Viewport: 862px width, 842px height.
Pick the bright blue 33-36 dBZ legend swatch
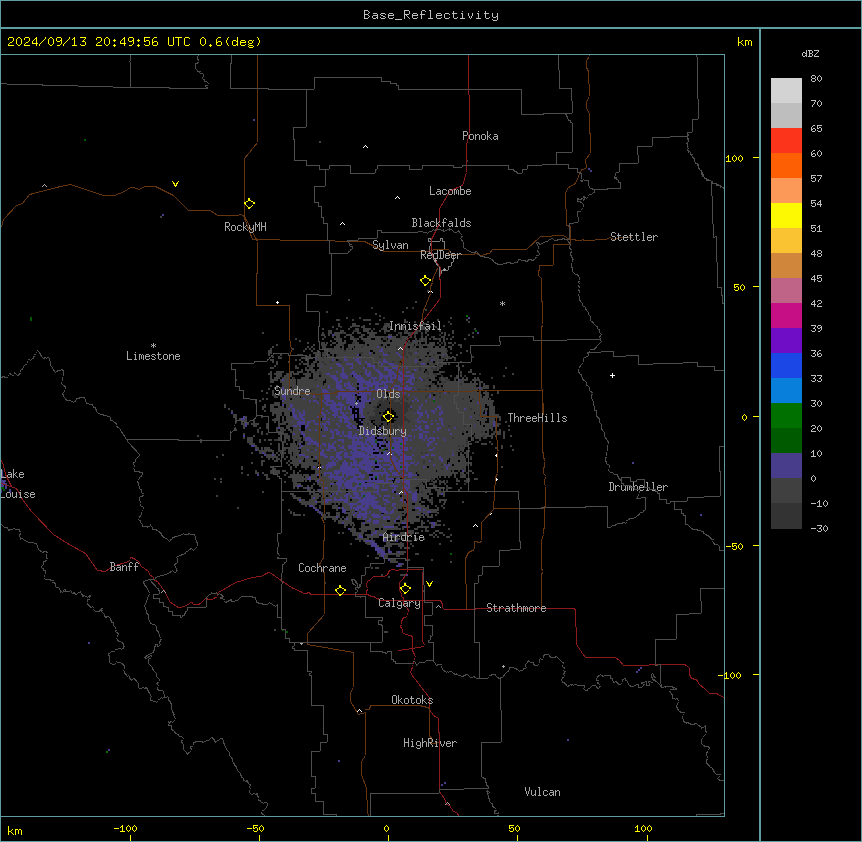pos(786,365)
